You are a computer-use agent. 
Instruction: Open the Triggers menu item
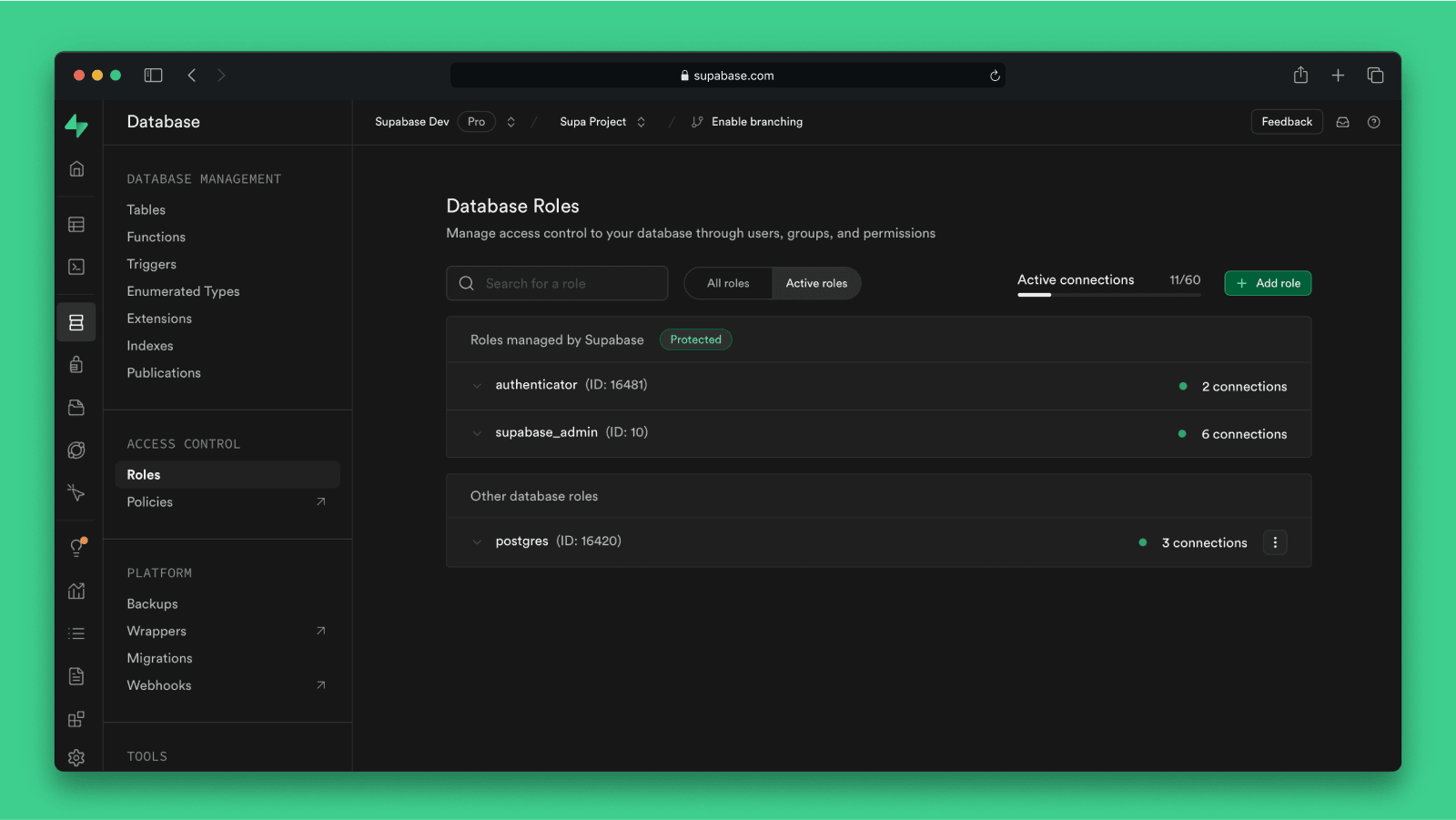point(151,264)
